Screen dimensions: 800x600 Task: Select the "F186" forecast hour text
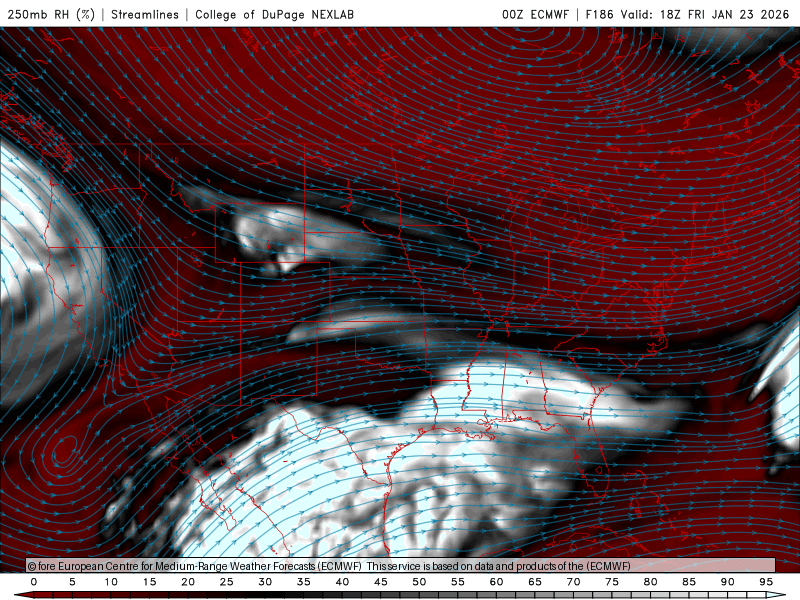pyautogui.click(x=599, y=14)
